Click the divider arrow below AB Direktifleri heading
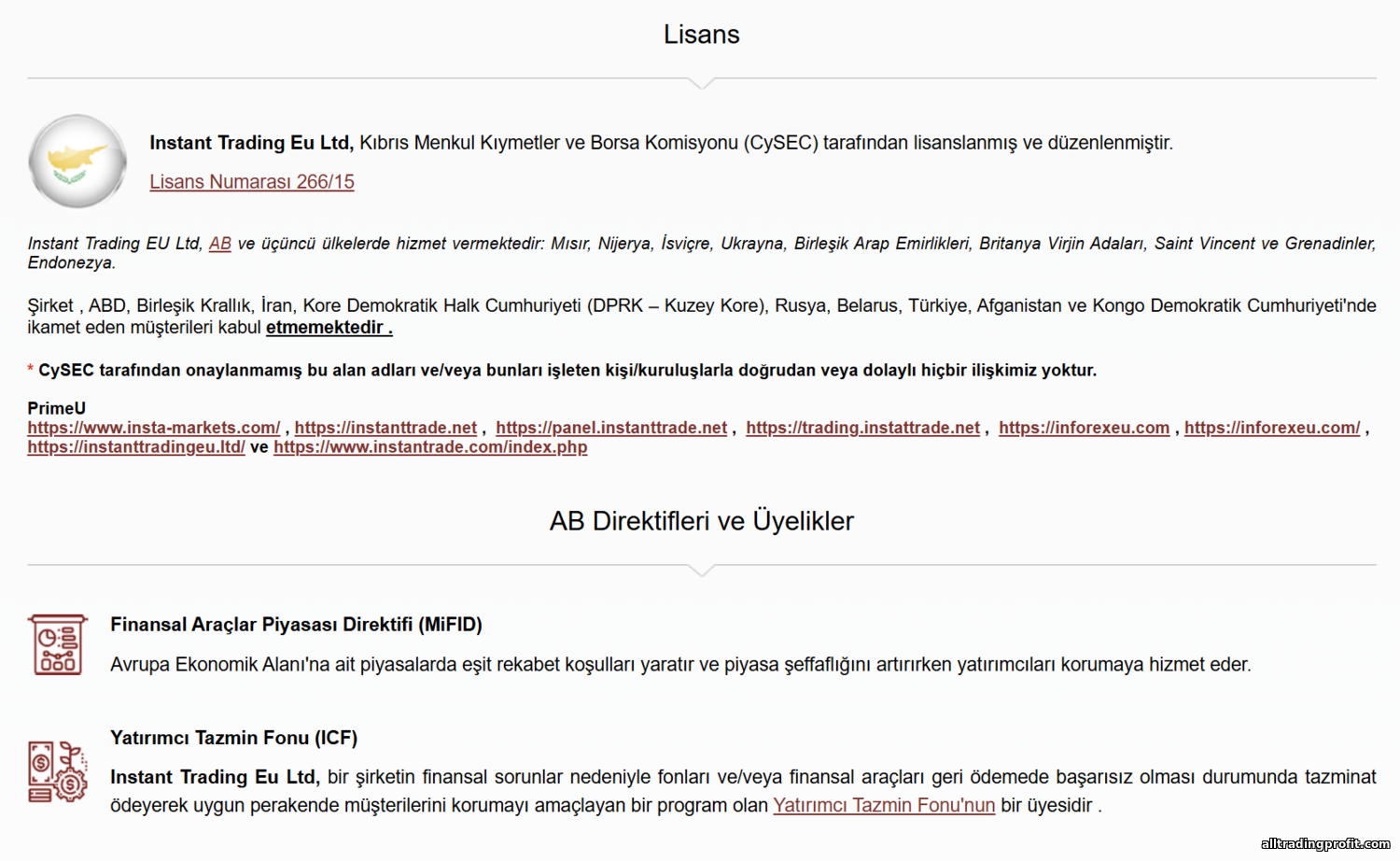The image size is (1400, 861). [701, 570]
